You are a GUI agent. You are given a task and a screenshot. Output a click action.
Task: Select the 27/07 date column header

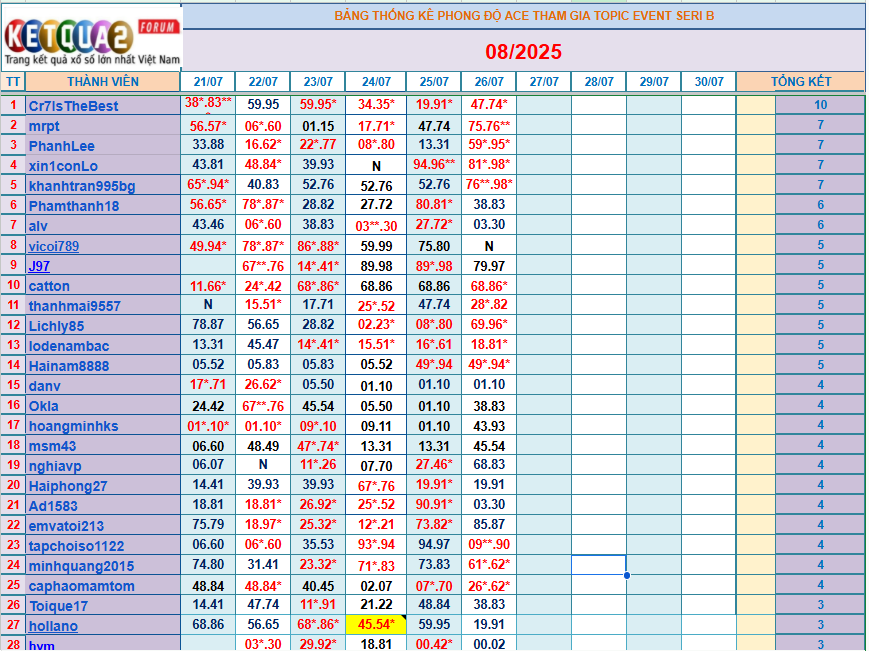coord(544,82)
